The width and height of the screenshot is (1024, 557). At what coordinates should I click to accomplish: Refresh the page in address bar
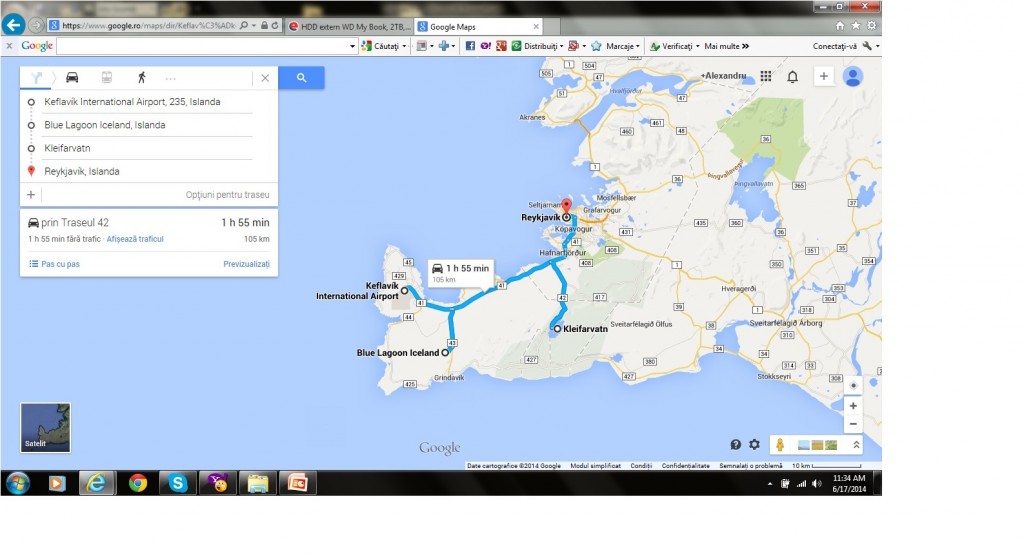[275, 25]
